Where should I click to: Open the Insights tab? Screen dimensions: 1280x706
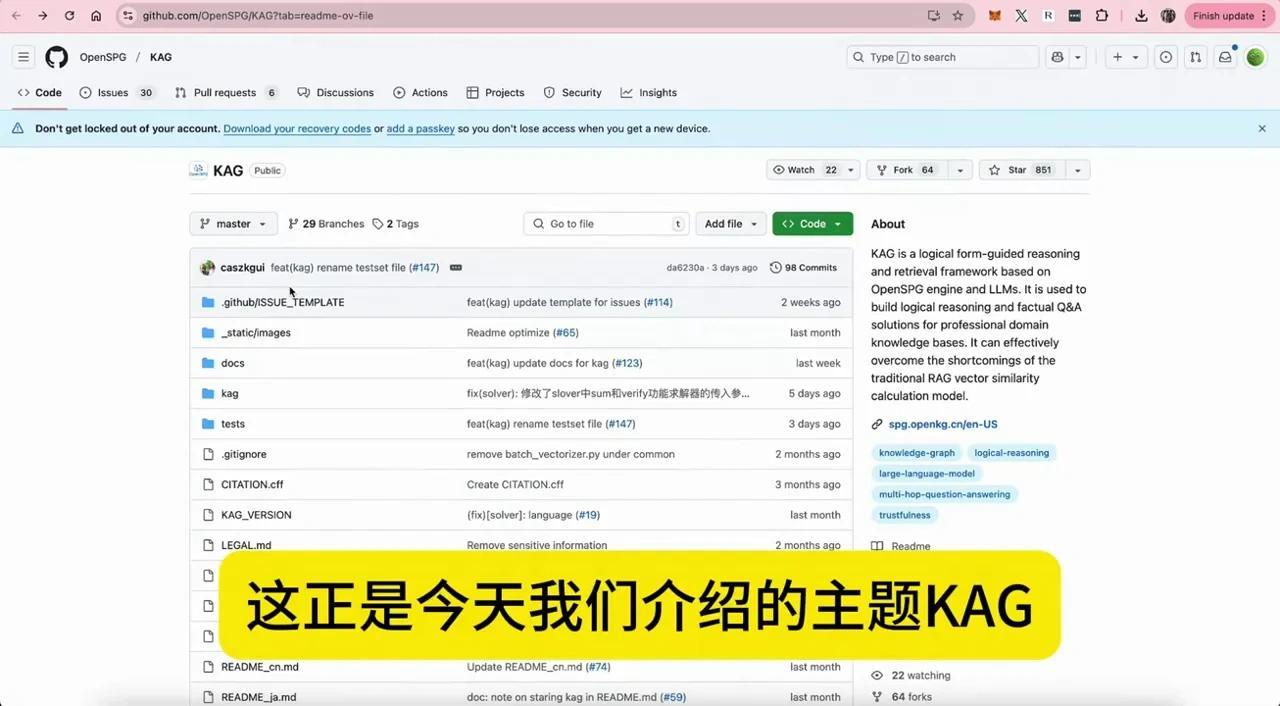(x=648, y=92)
